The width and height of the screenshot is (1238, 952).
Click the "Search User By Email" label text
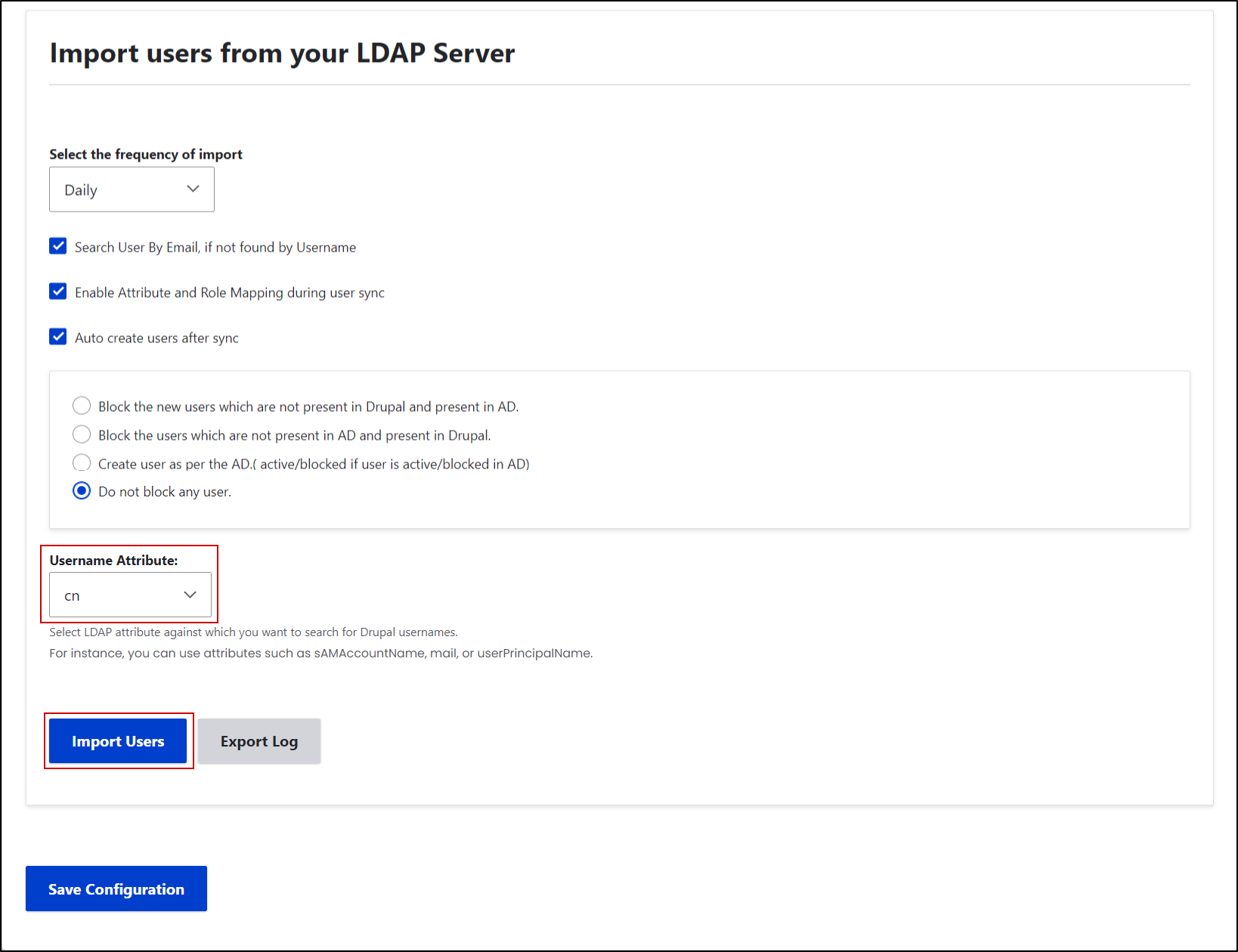(x=214, y=246)
